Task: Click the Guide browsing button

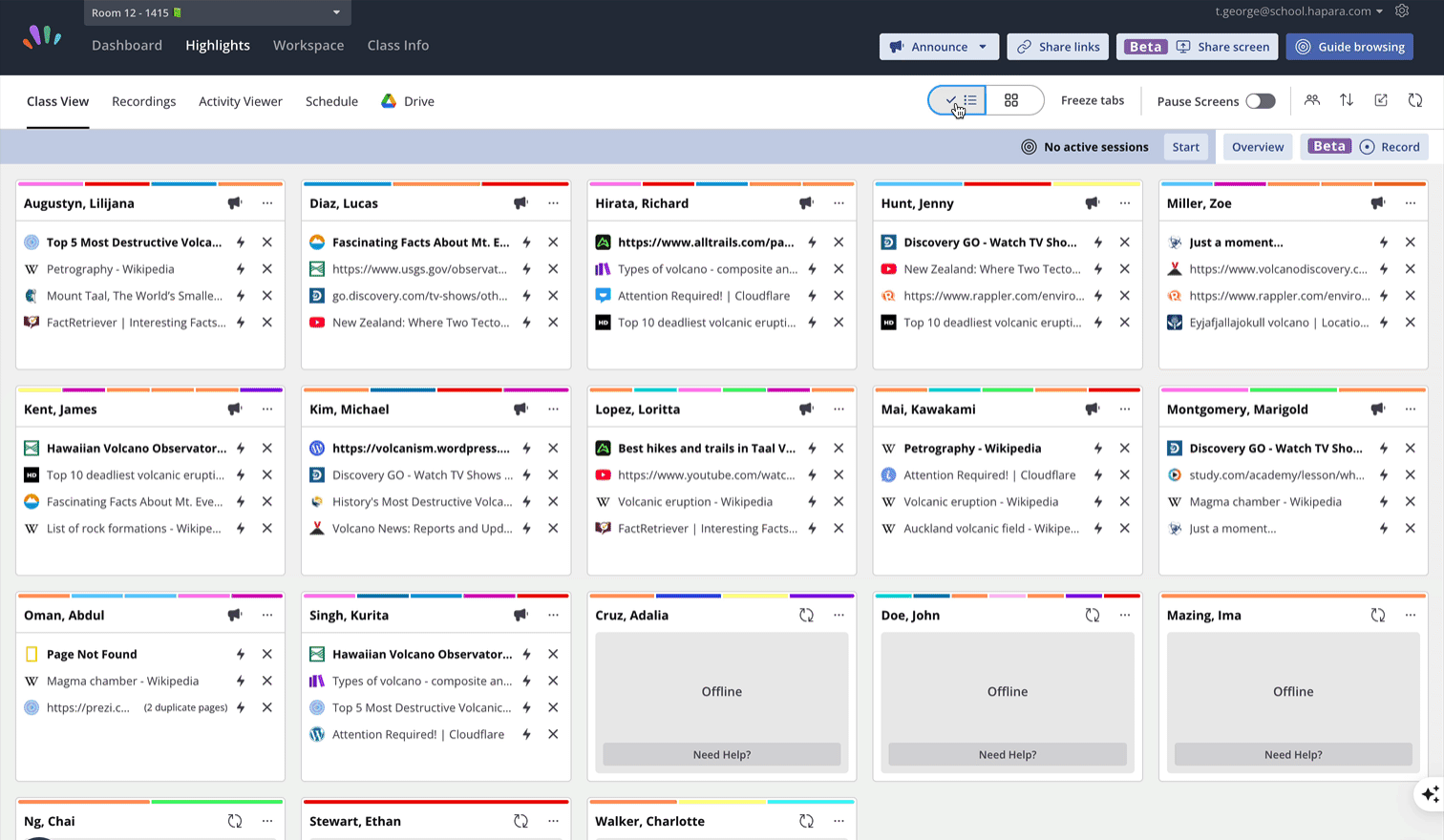Action: pyautogui.click(x=1349, y=47)
